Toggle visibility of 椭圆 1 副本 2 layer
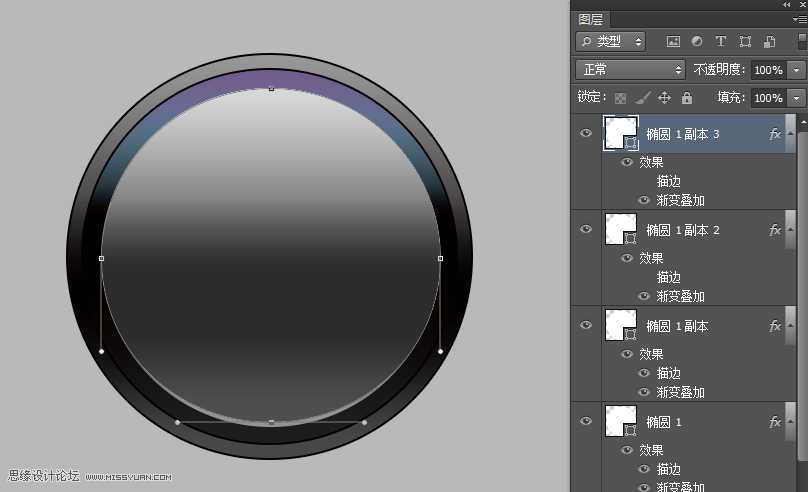 586,229
